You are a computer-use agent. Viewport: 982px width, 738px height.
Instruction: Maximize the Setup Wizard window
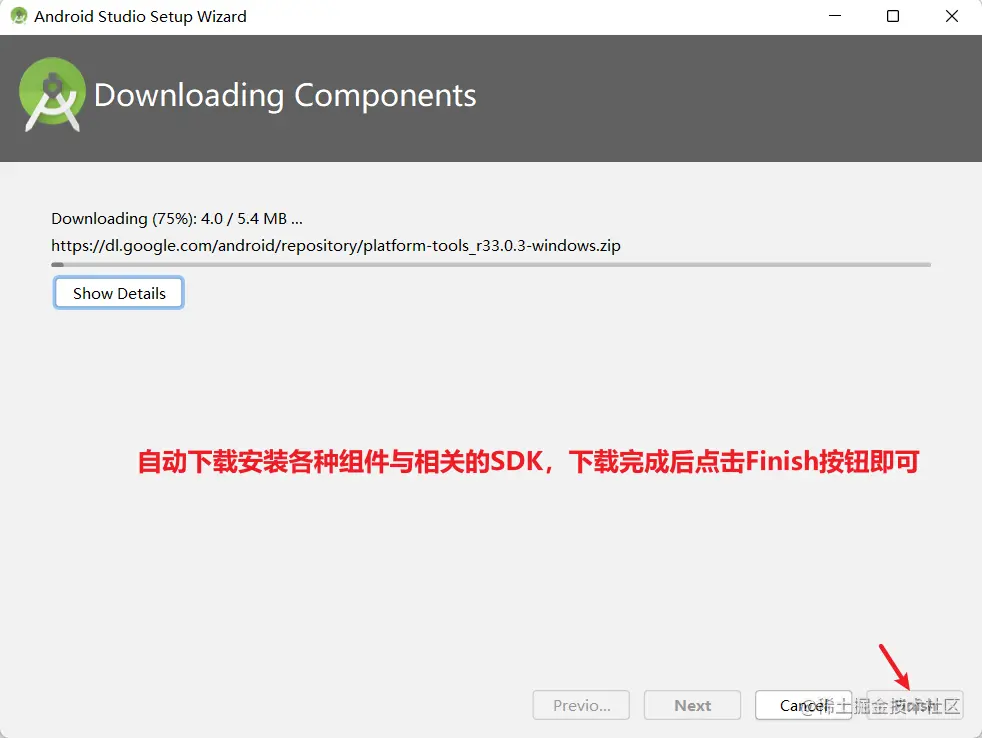893,16
